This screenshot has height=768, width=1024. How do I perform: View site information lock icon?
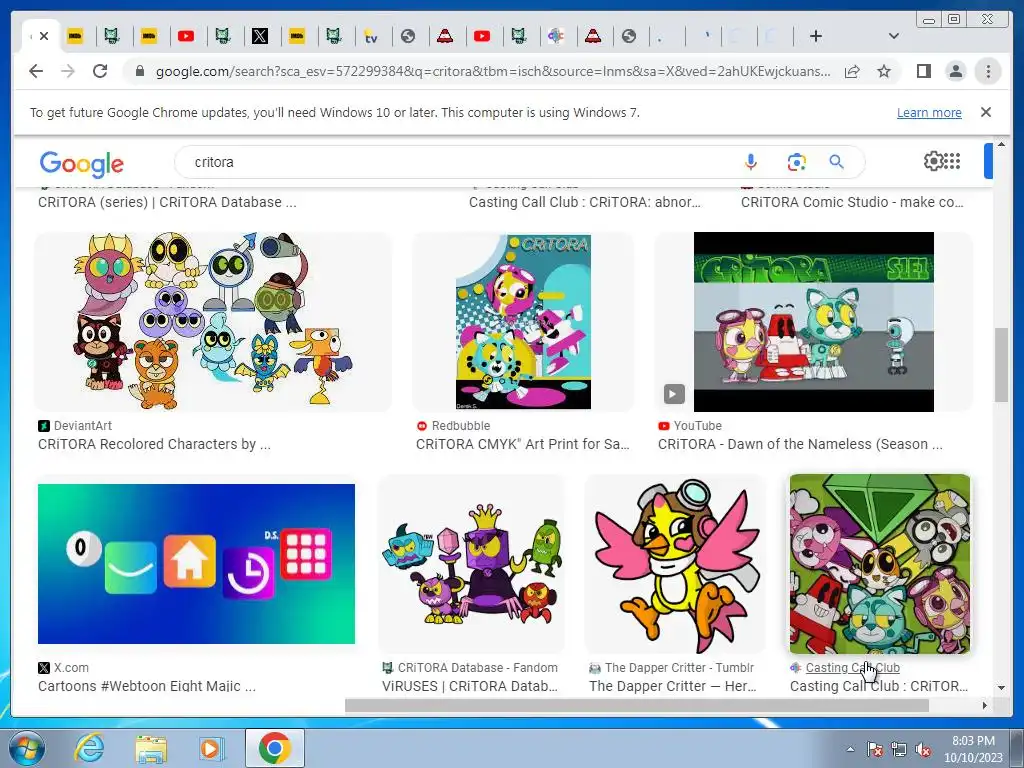[139, 71]
